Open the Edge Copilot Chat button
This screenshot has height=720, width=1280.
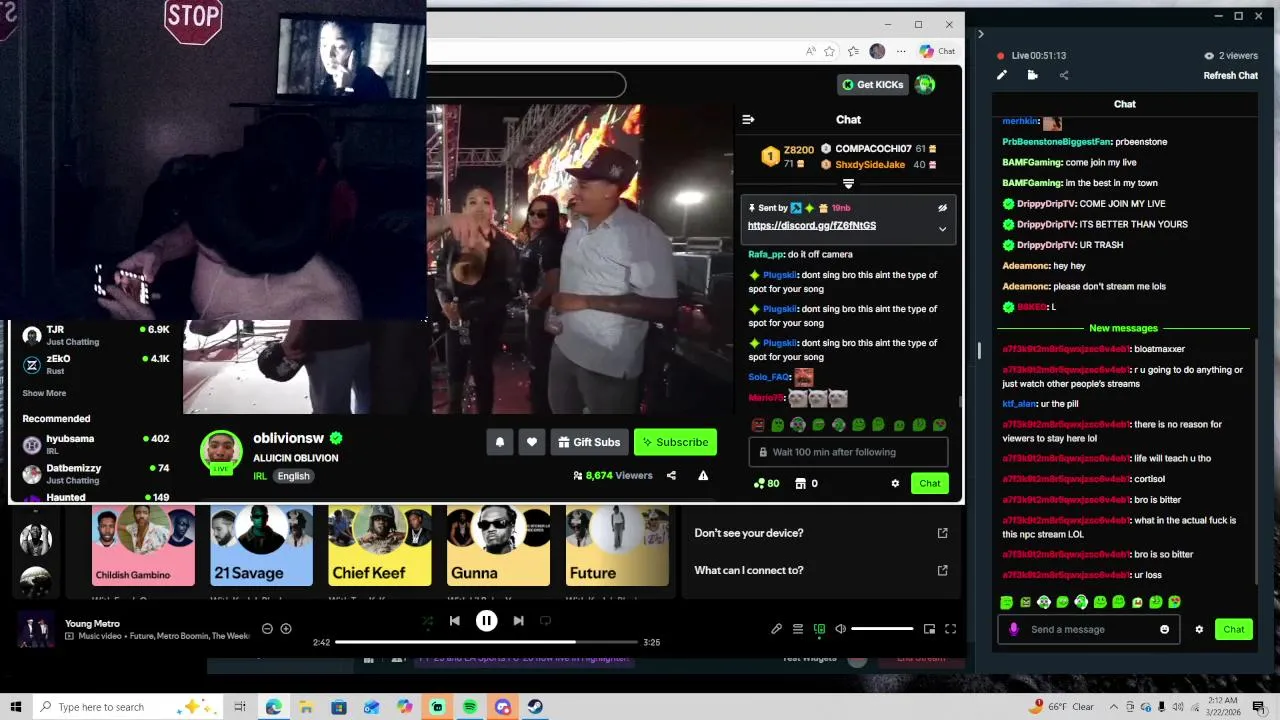pyautogui.click(x=938, y=51)
